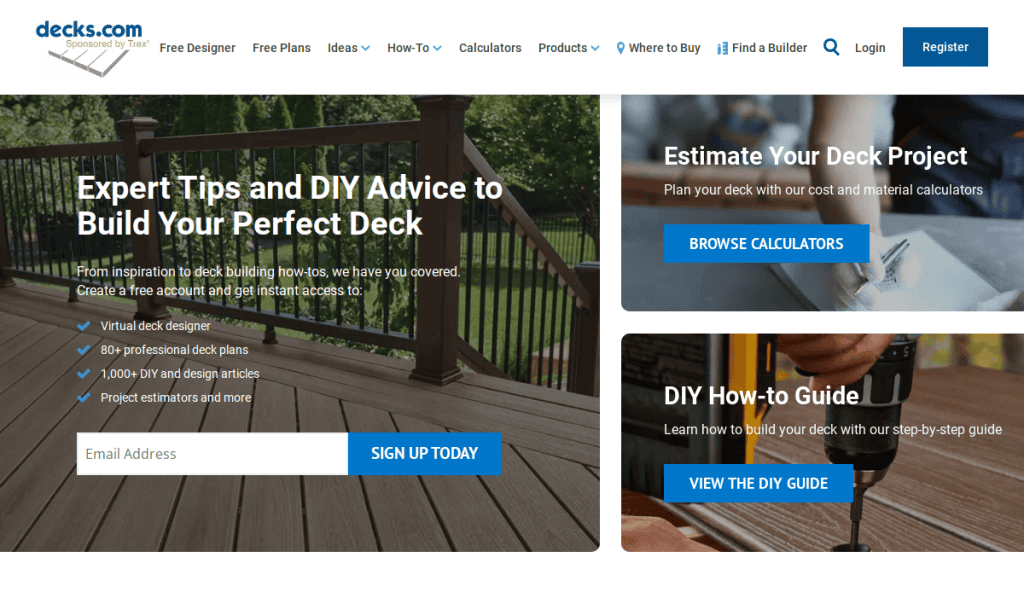Click the decks.com logo
The height and width of the screenshot is (592, 1024).
click(x=91, y=48)
